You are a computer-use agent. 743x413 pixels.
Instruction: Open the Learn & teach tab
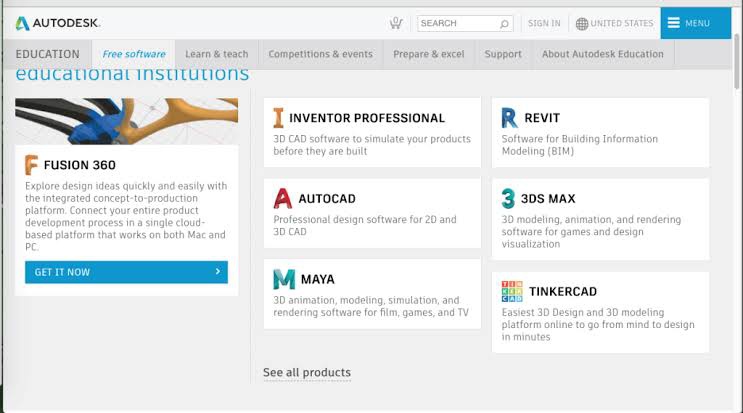pos(217,54)
